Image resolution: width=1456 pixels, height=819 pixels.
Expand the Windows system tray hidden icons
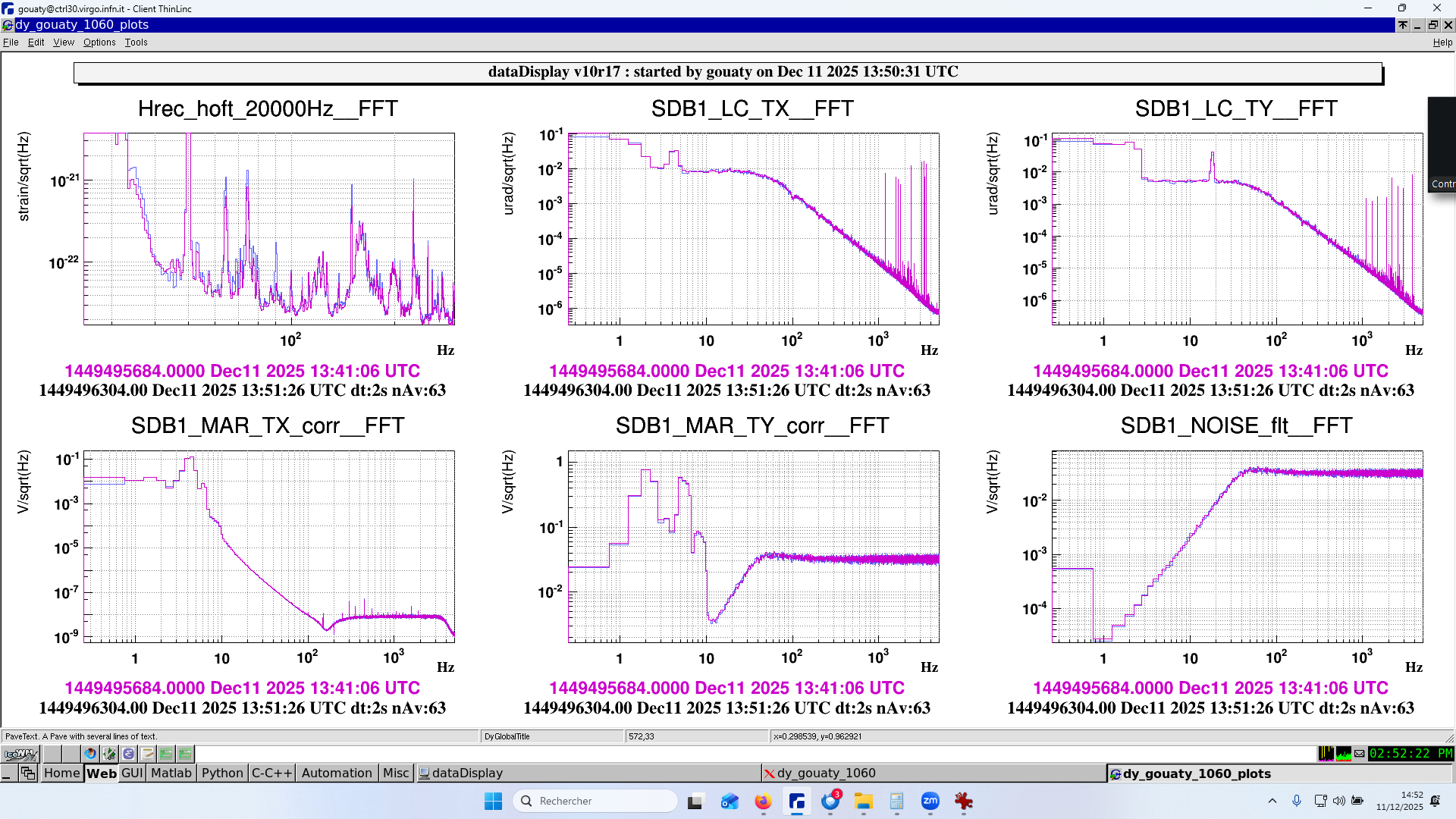pyautogui.click(x=1272, y=801)
